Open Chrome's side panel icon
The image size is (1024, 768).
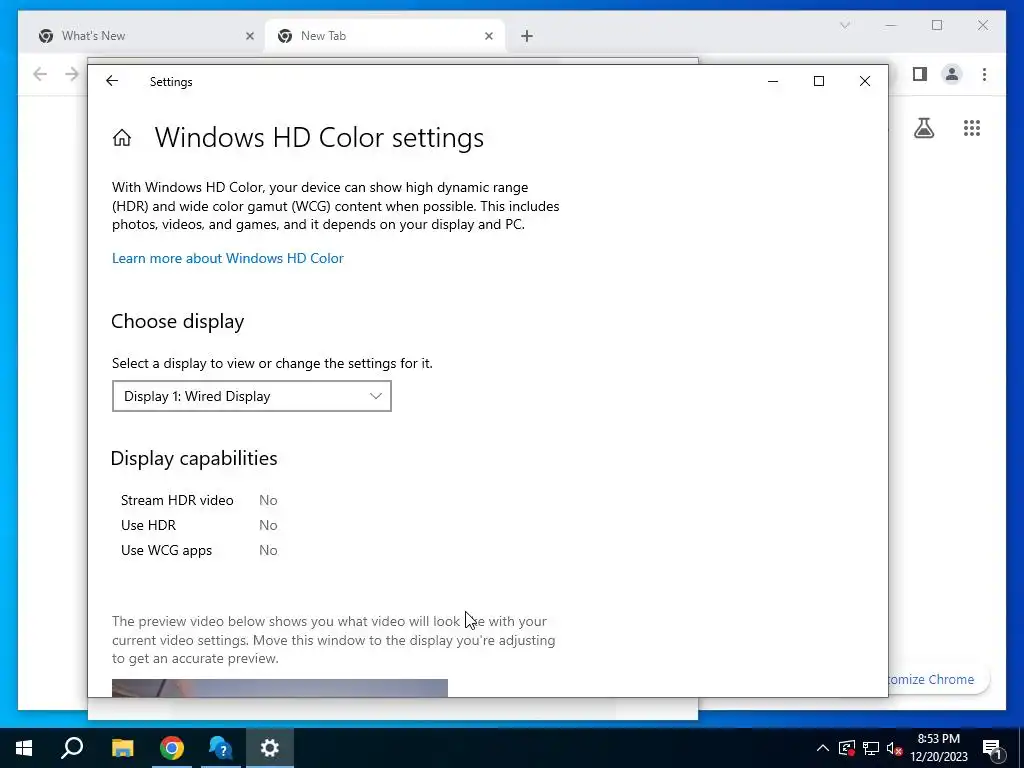click(920, 74)
